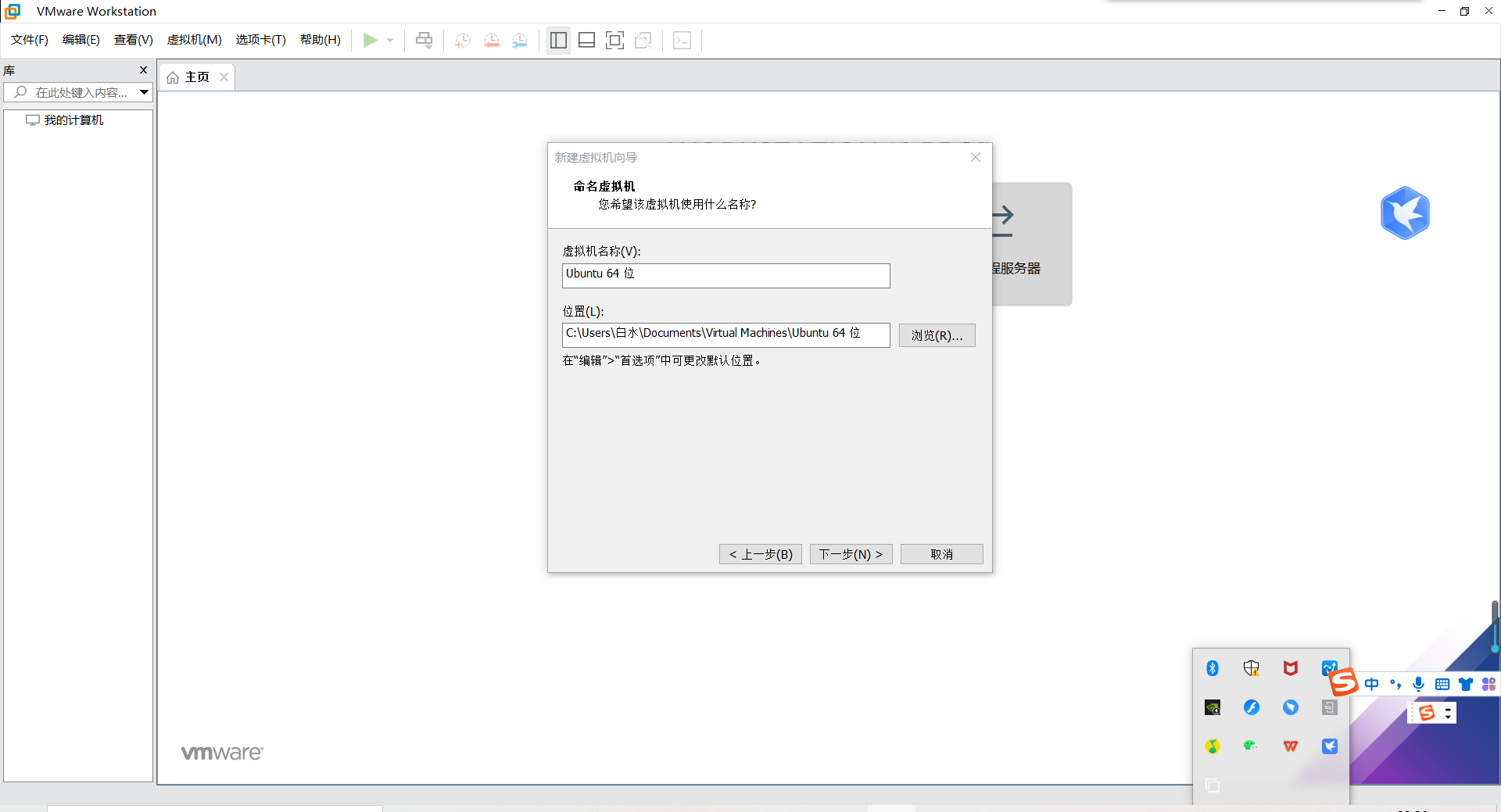Click the 虚拟机名称 text field
The image size is (1501, 812).
(726, 275)
